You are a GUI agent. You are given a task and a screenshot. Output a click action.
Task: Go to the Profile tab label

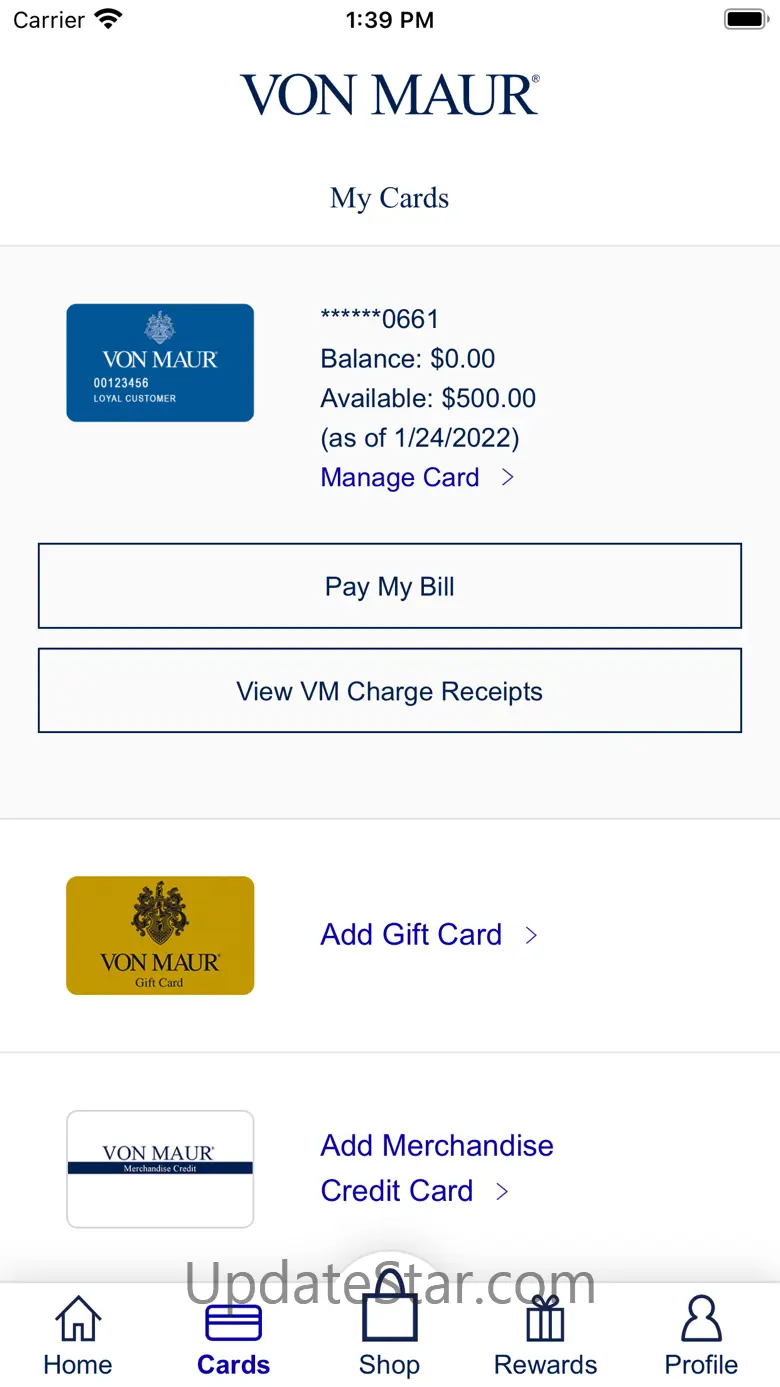[x=701, y=1365]
